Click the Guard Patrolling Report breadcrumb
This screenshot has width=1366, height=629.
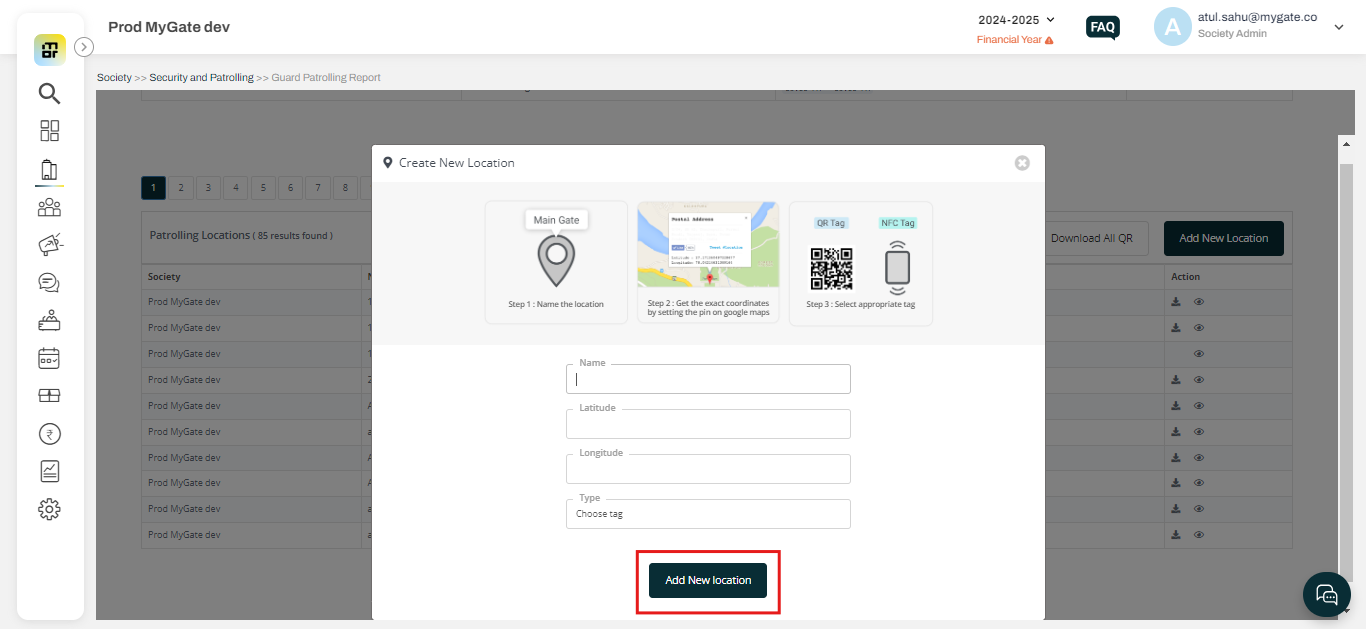click(326, 77)
